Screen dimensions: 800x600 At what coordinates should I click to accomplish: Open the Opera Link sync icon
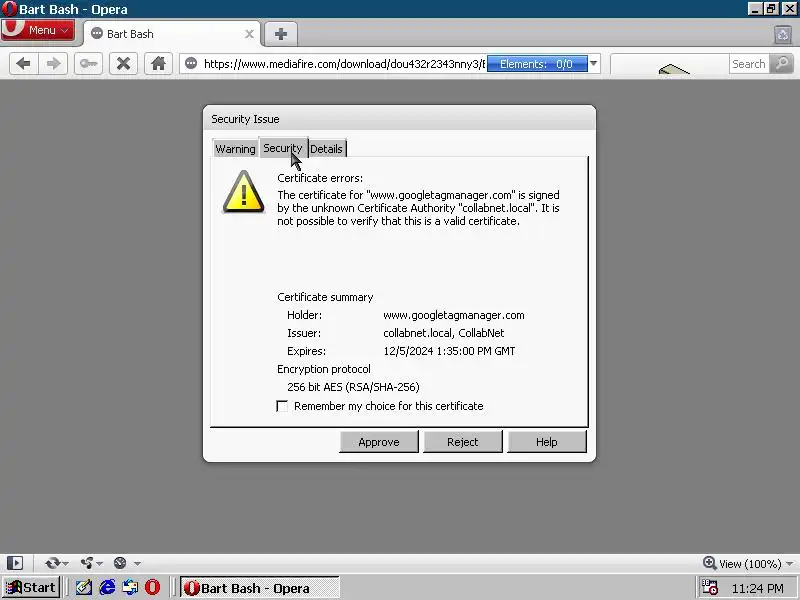(x=52, y=563)
